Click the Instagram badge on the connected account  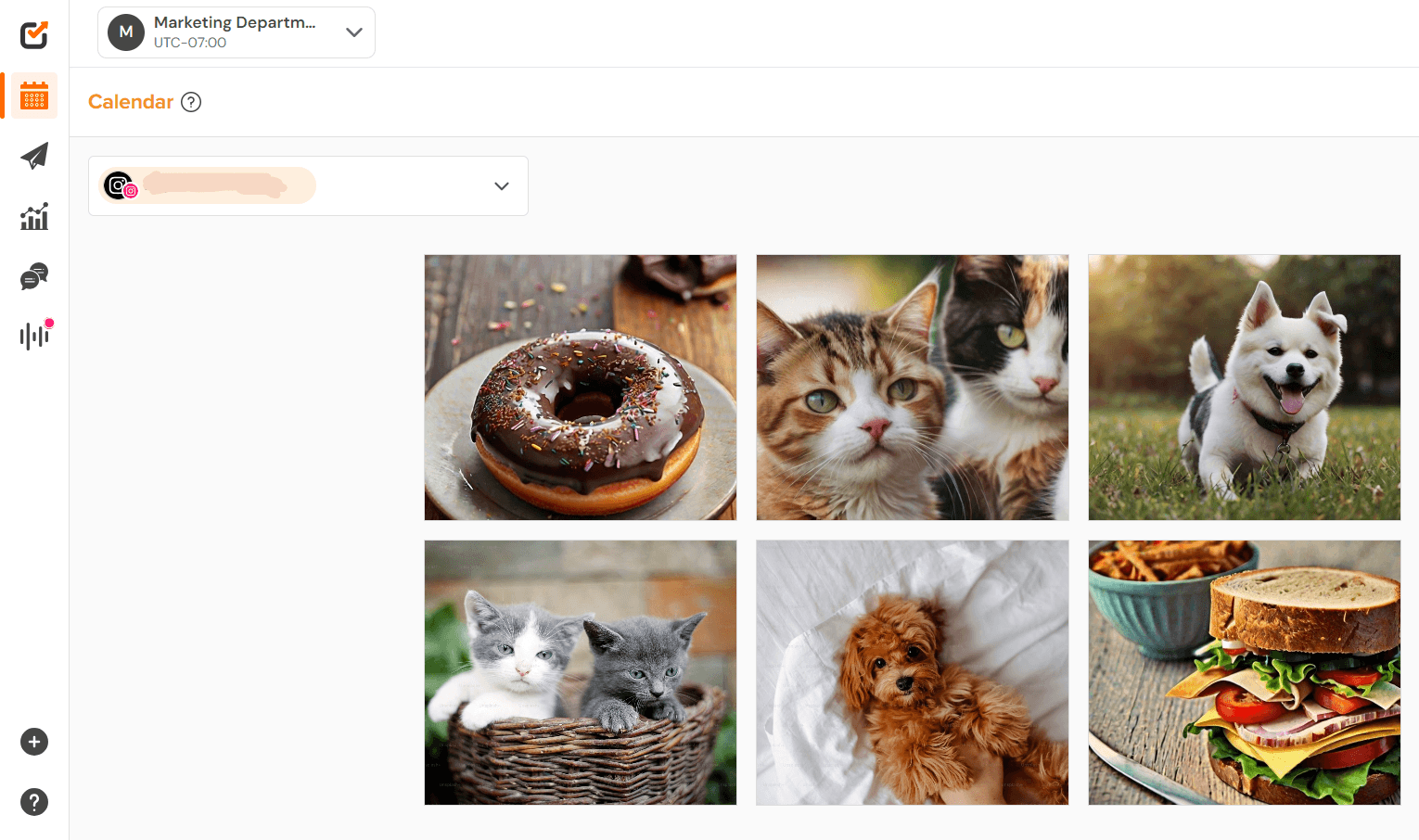[132, 191]
